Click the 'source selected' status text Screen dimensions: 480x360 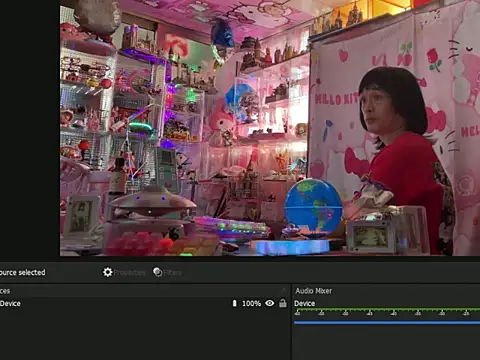pyautogui.click(x=23, y=272)
